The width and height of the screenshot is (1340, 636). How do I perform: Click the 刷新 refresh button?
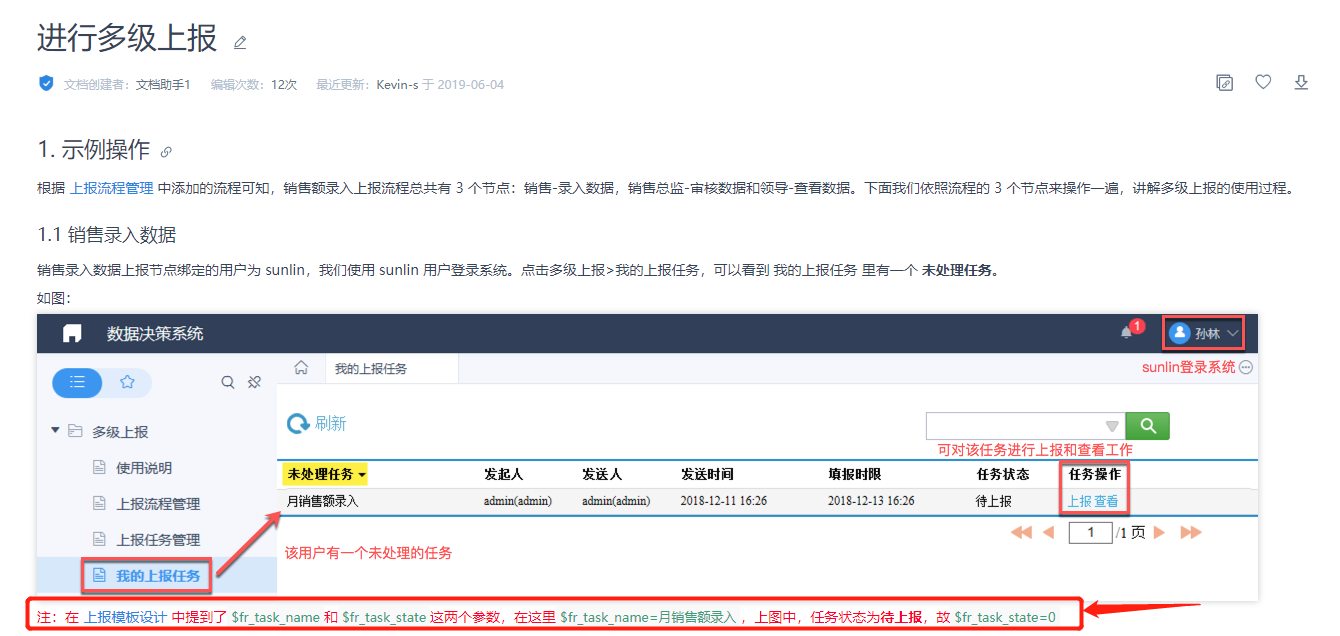pyautogui.click(x=317, y=424)
